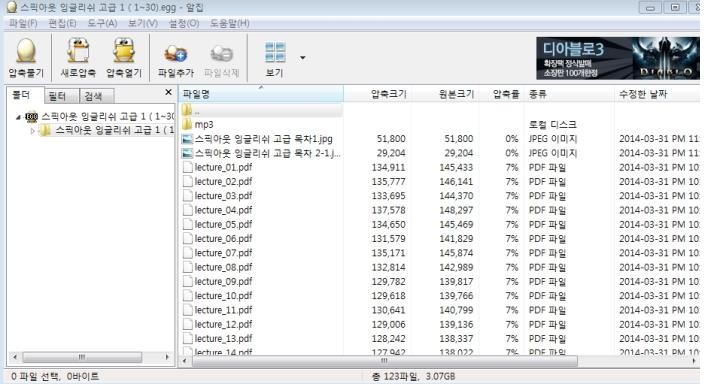Close the folder side panel
The image size is (720, 384).
(x=169, y=92)
